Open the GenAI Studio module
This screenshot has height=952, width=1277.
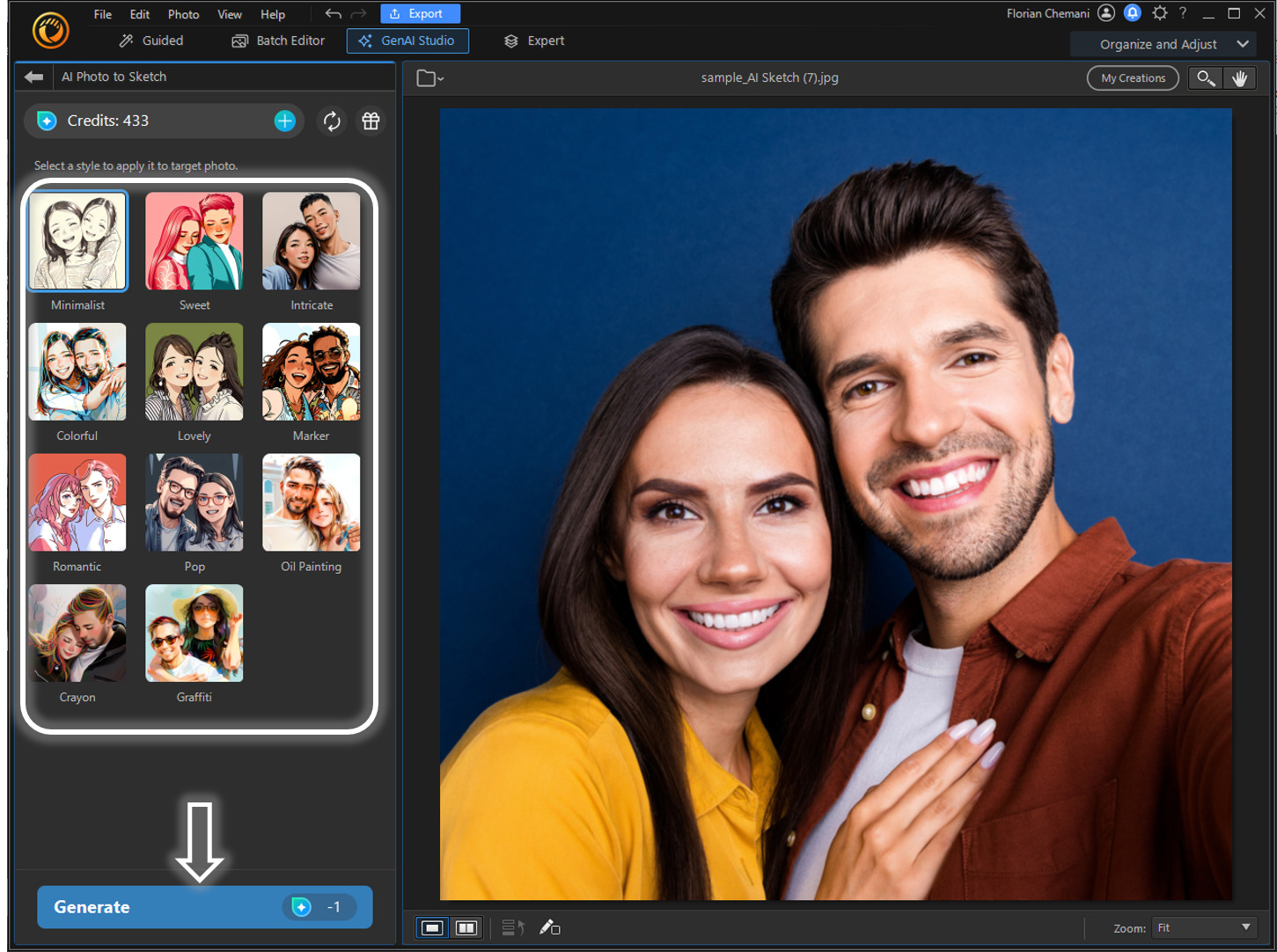[407, 40]
